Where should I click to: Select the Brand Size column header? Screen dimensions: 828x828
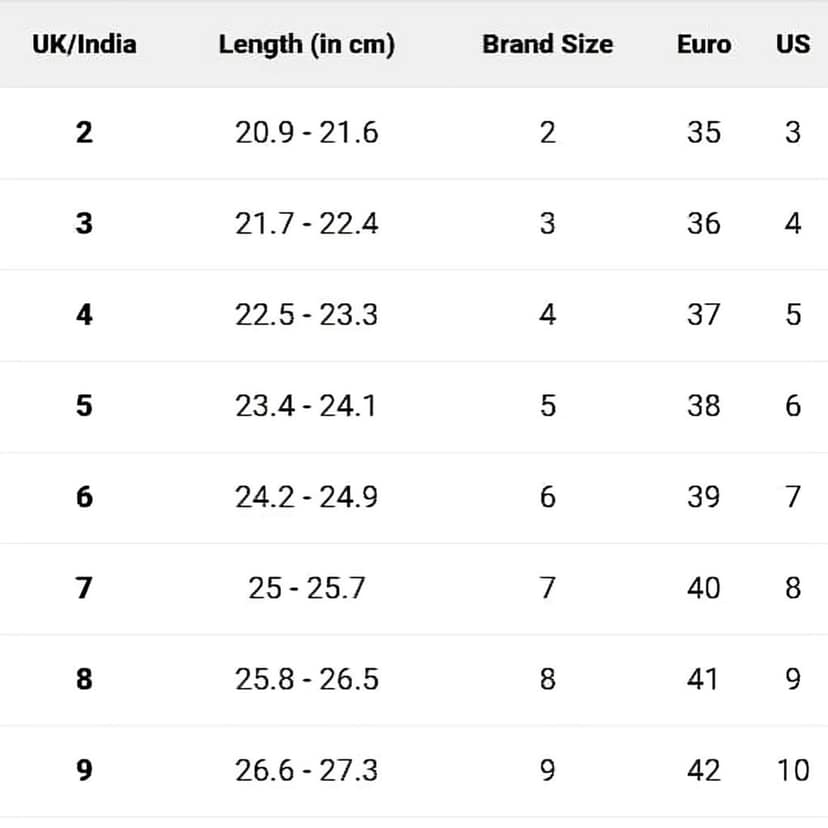tap(548, 44)
